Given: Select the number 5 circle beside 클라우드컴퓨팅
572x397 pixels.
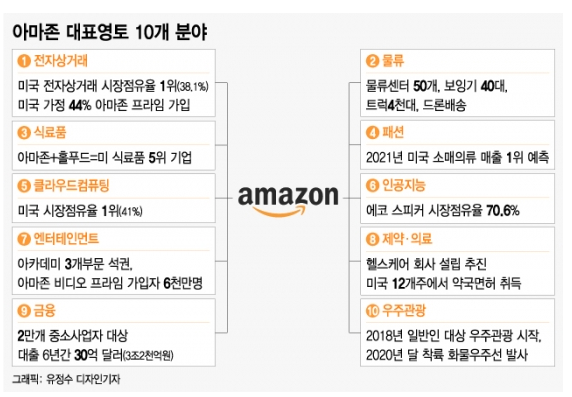Looking at the screenshot, I should pyautogui.click(x=24, y=186).
